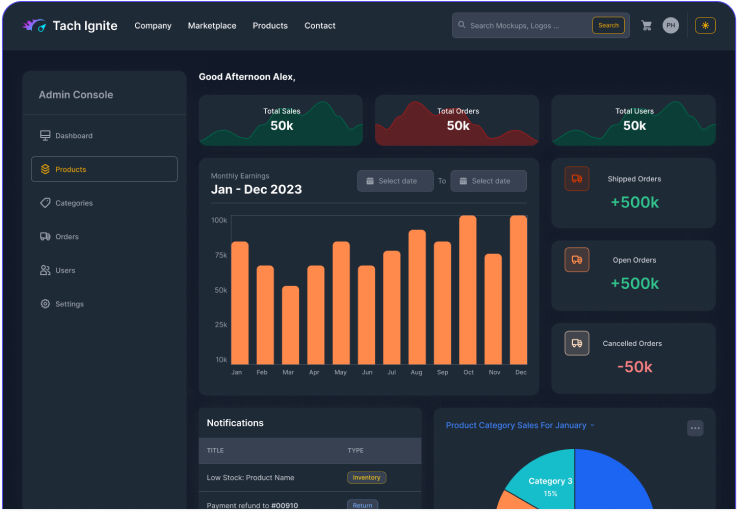Open the Marketplace menu
739x512 pixels.
[x=212, y=26]
